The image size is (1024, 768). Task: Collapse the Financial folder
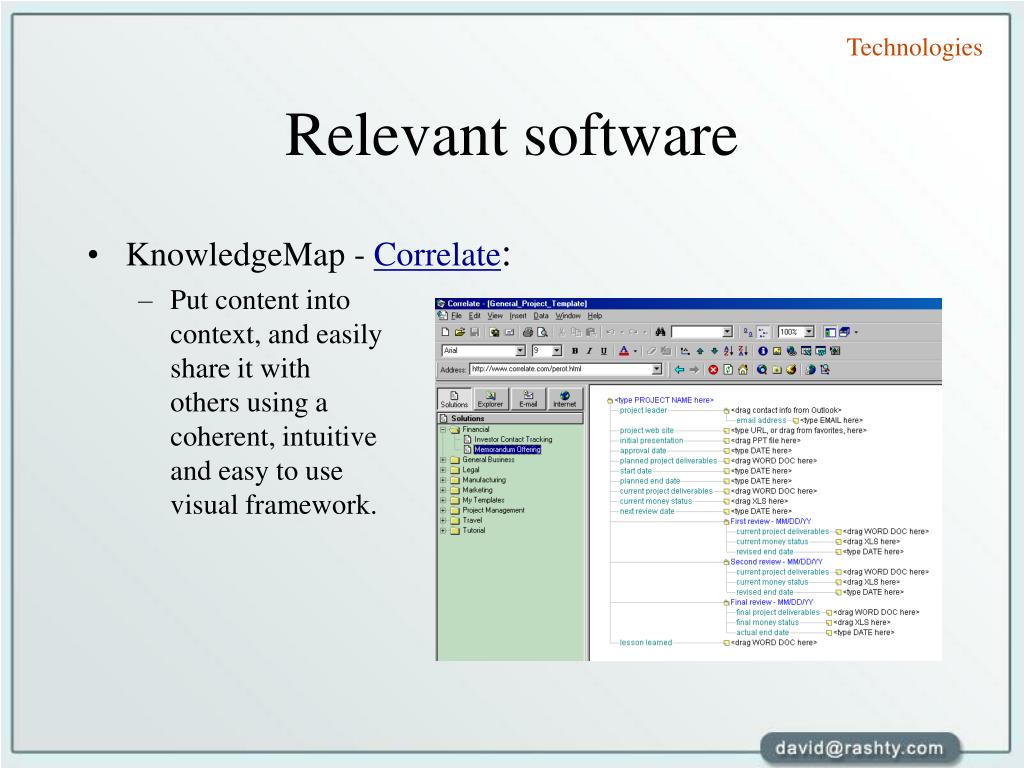click(x=443, y=430)
